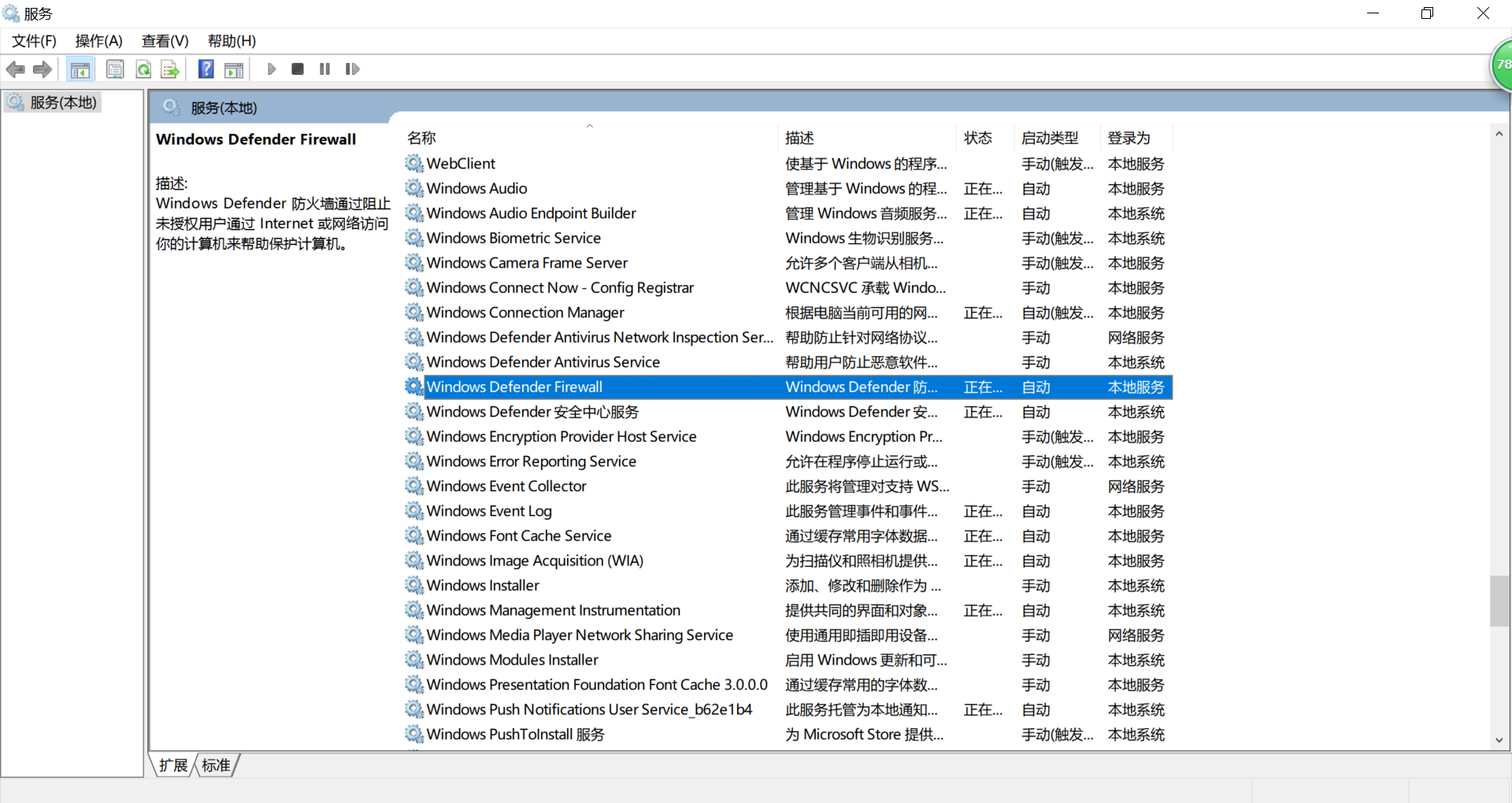The width and height of the screenshot is (1512, 803).
Task: Click the scrollbar down arrow
Action: tap(1499, 740)
